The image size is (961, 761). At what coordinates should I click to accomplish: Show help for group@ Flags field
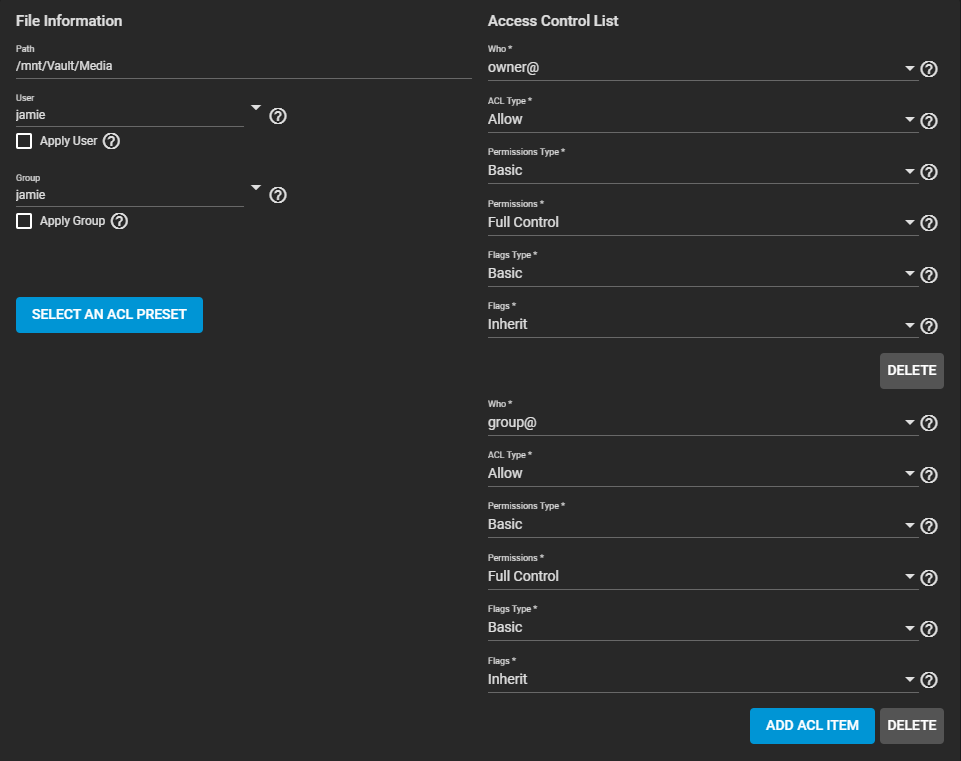coord(928,680)
